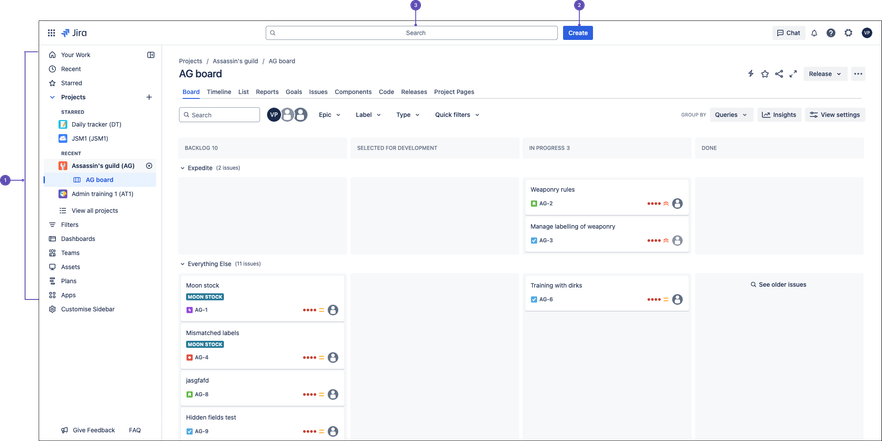
Task: Click the board Search input
Action: [x=219, y=115]
